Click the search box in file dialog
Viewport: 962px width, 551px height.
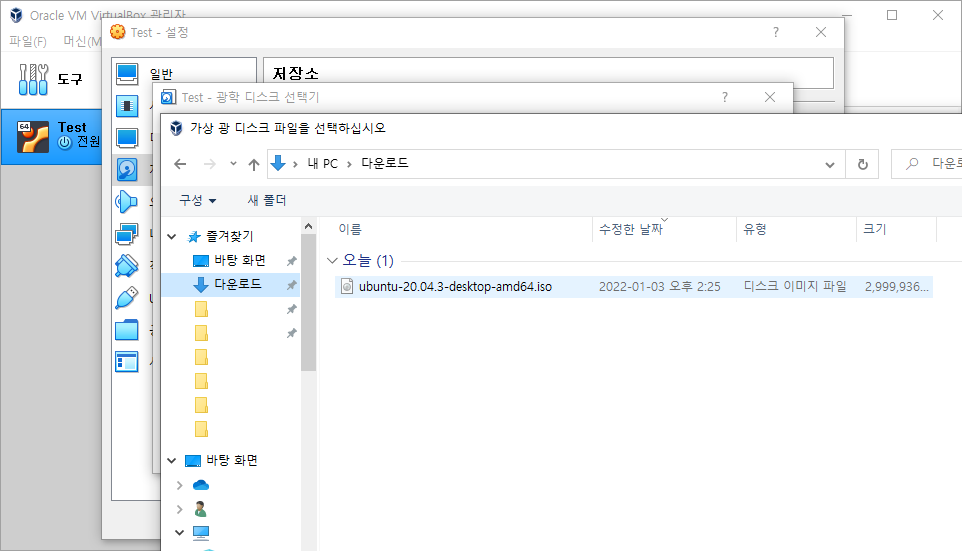pyautogui.click(x=926, y=164)
